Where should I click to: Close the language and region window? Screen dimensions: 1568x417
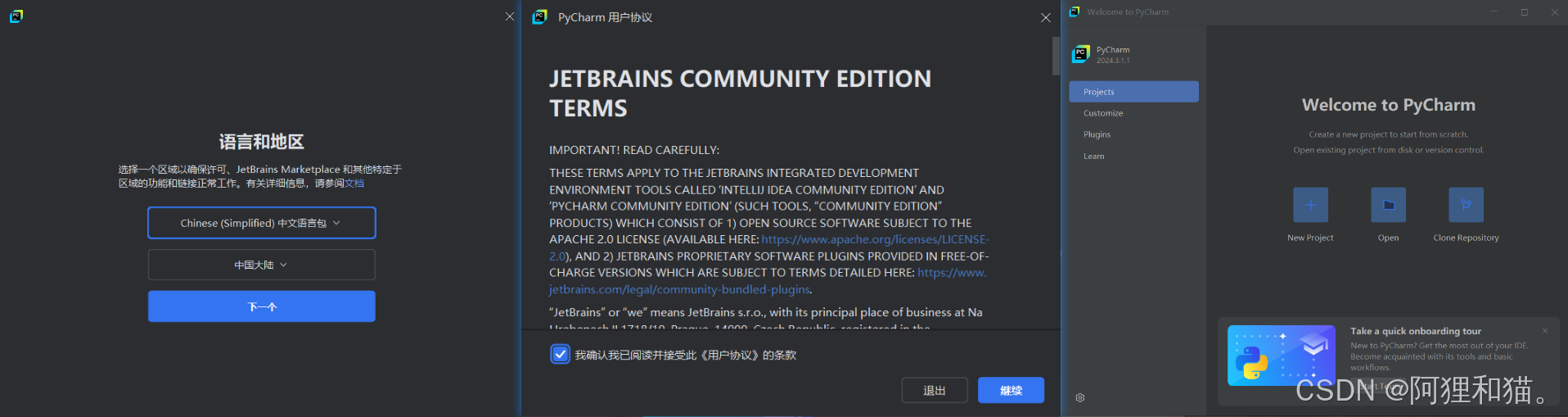point(510,16)
